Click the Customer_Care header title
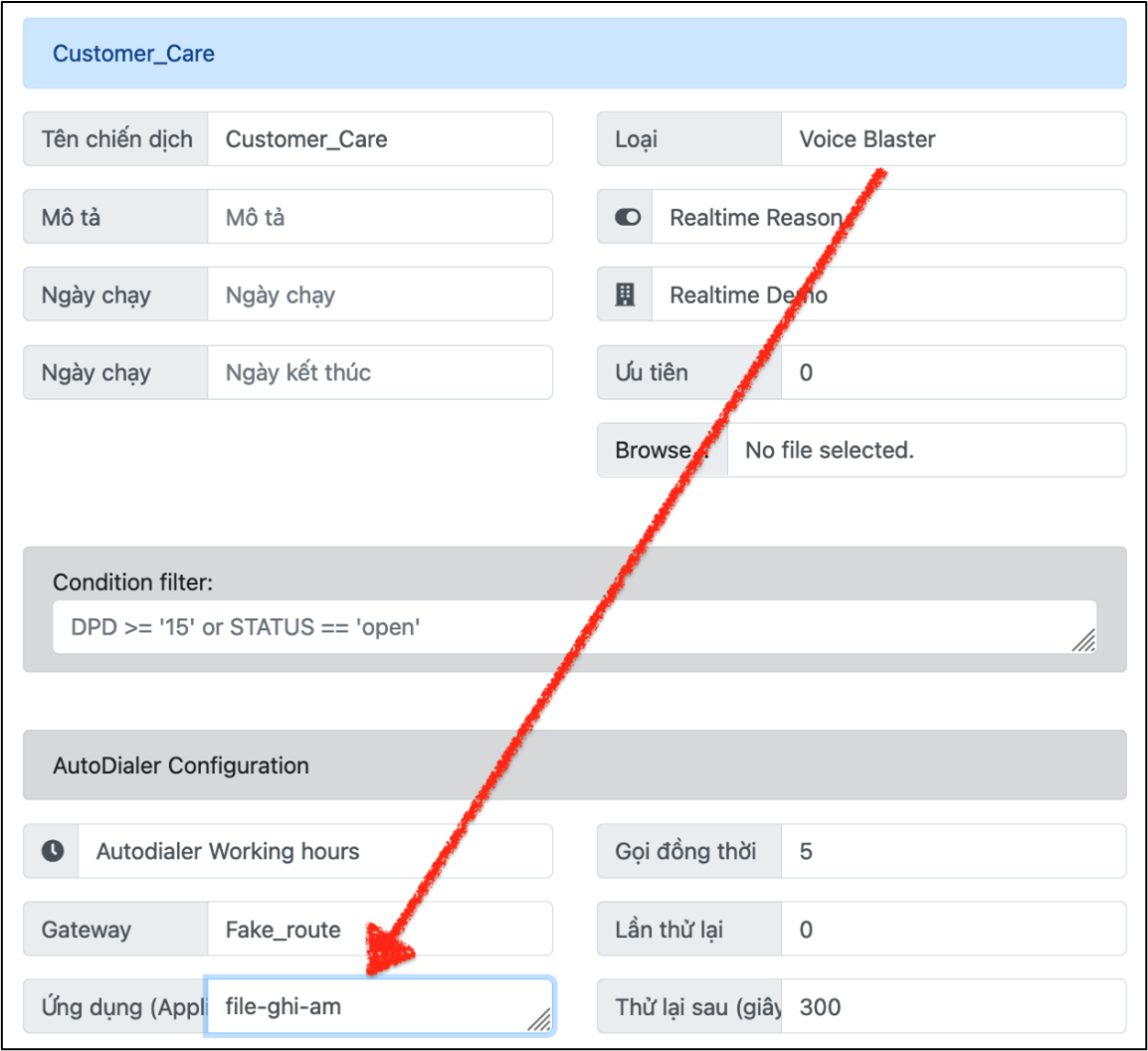Viewport: 1148px width, 1051px height. (133, 54)
